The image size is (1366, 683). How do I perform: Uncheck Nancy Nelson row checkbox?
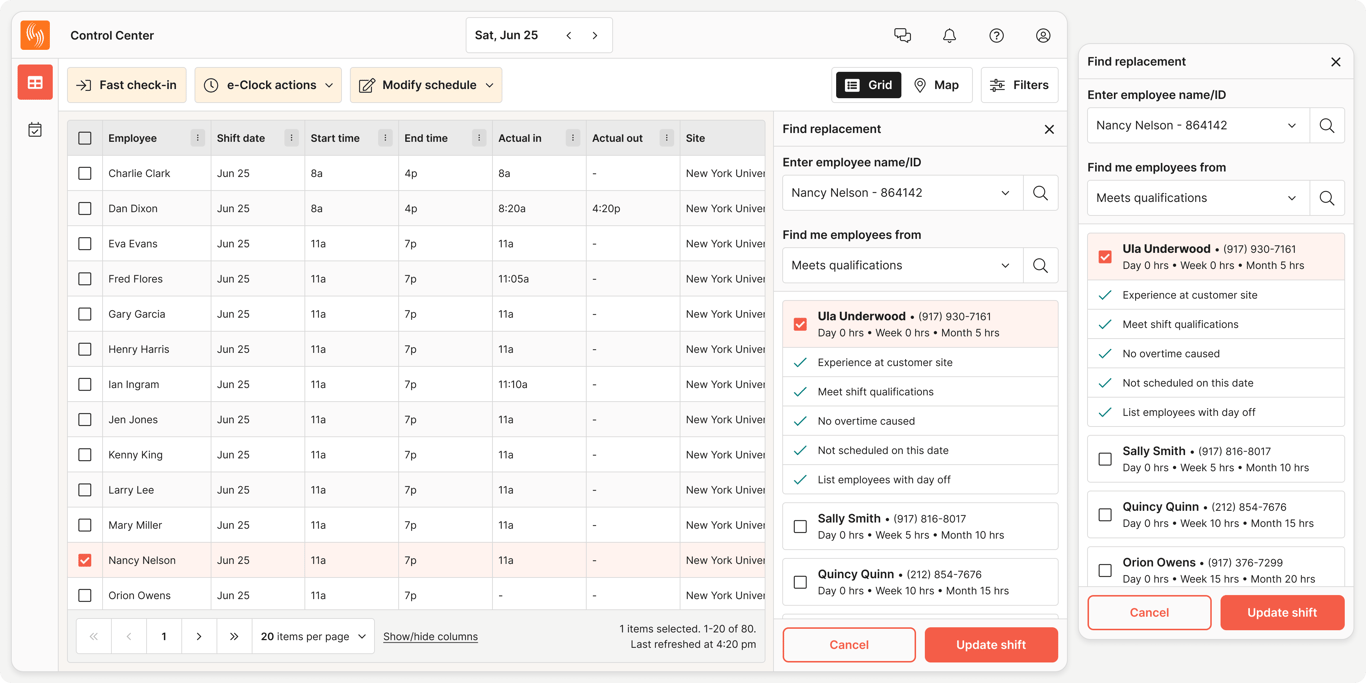coord(85,560)
